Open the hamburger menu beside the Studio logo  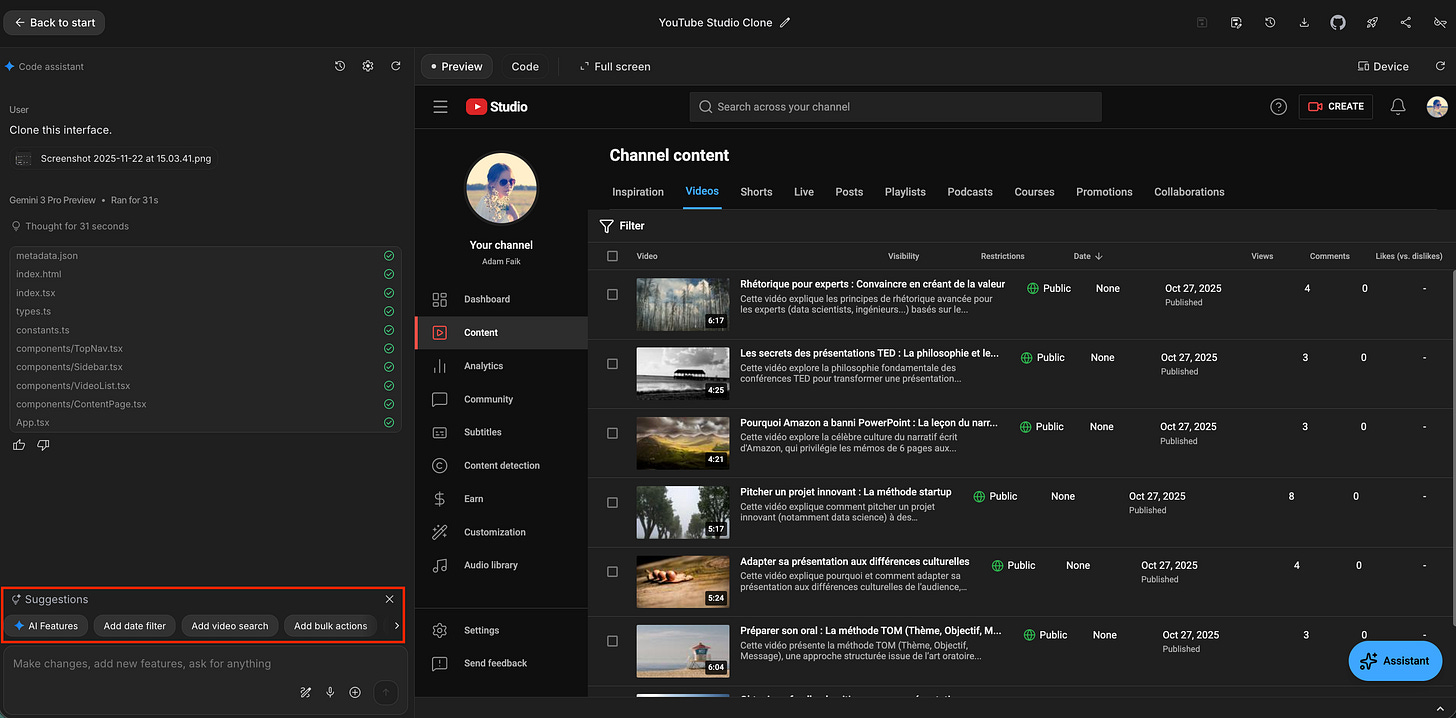[440, 107]
